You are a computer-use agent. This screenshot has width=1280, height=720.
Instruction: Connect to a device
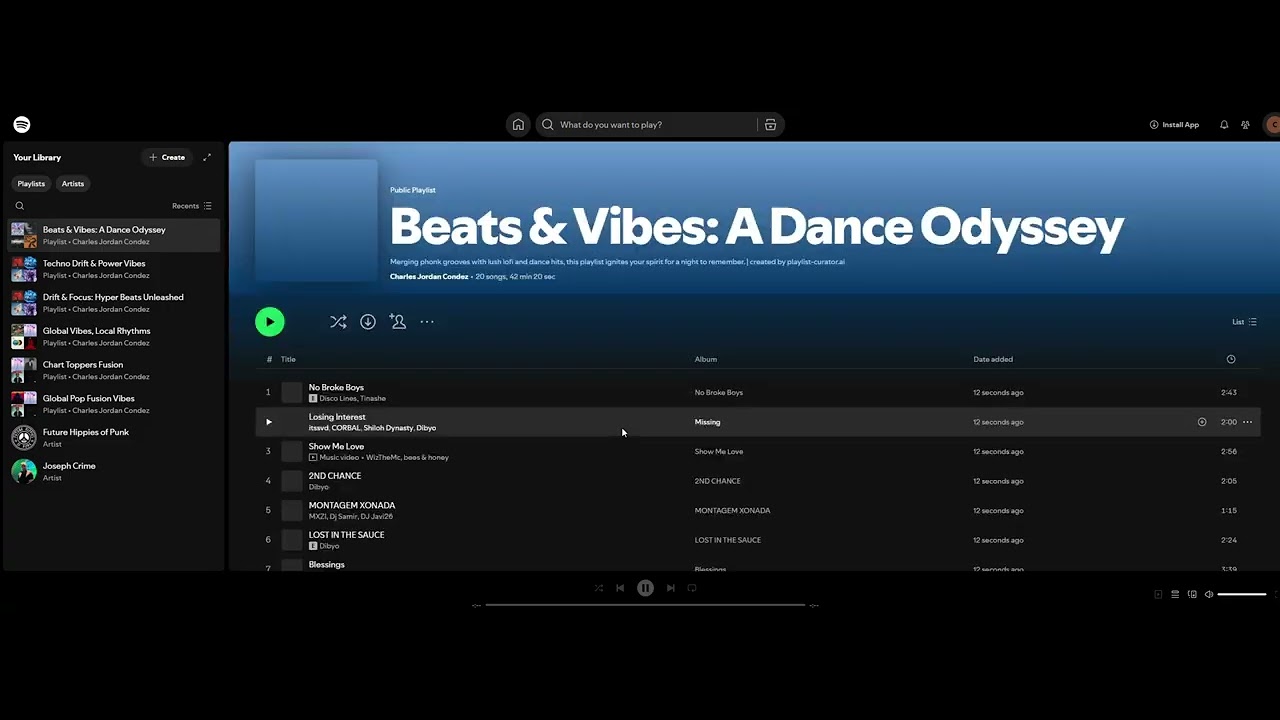tap(1192, 594)
